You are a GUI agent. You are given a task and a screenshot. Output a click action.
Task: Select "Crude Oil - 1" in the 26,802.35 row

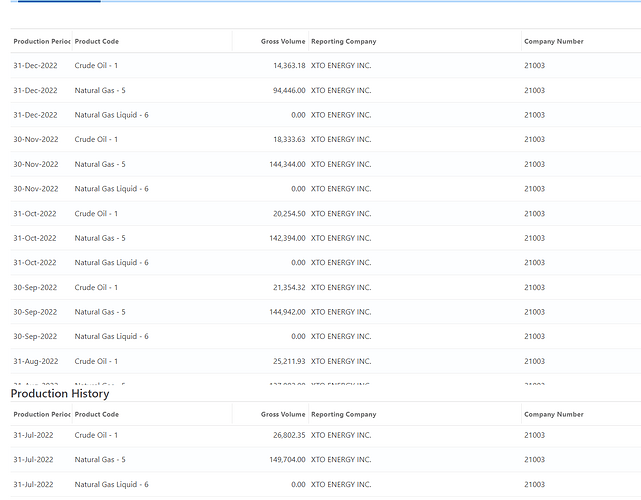96,435
